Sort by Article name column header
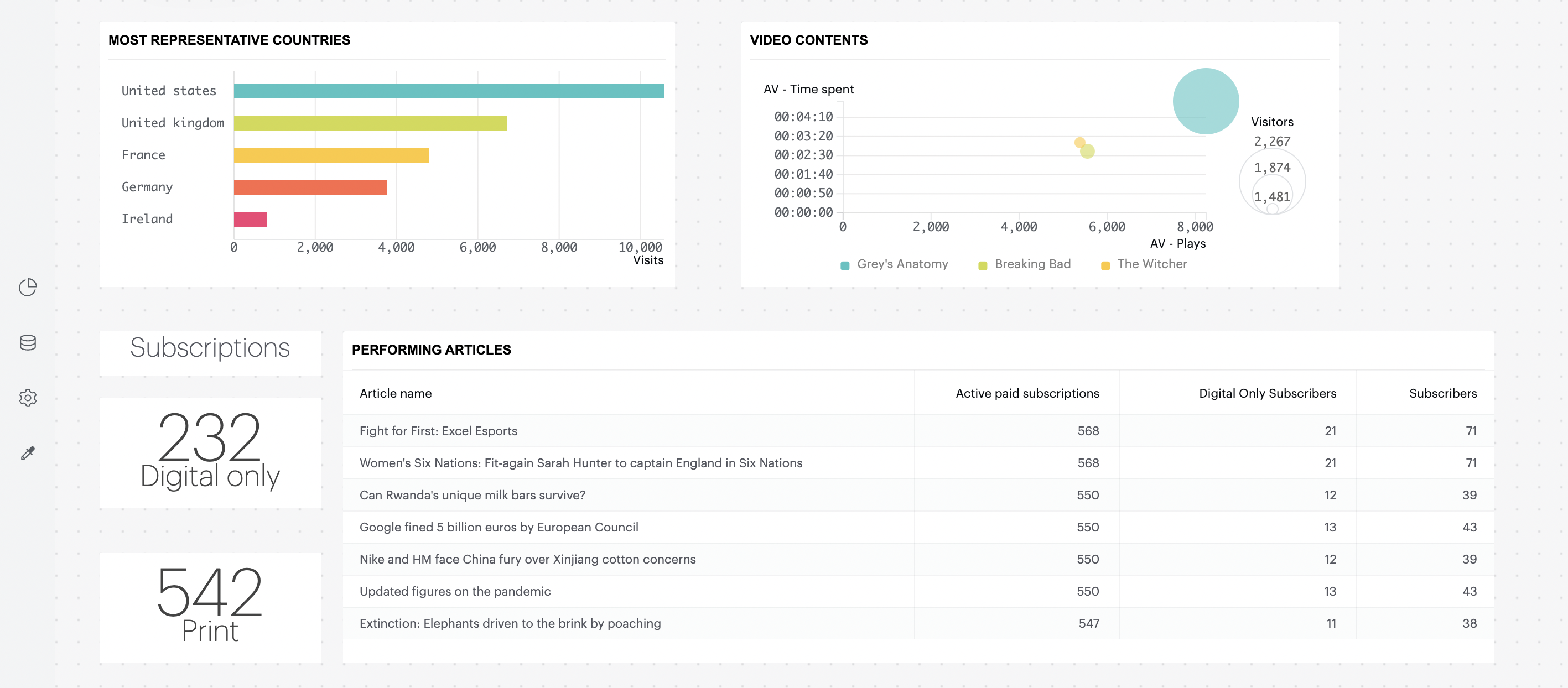 coord(396,394)
